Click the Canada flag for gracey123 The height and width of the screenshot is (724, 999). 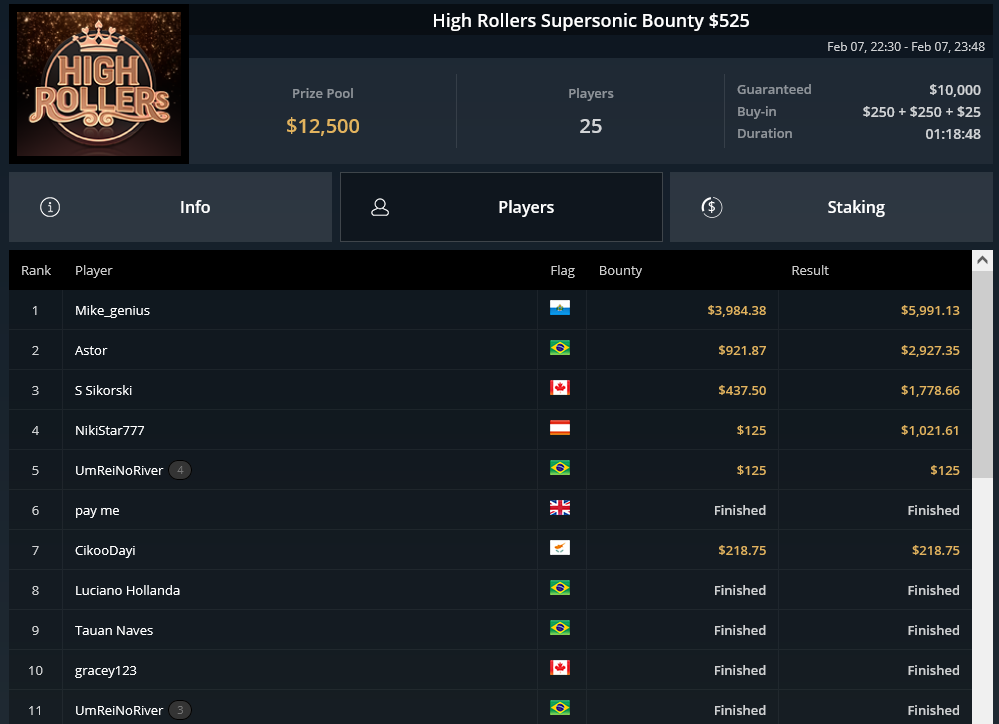560,668
